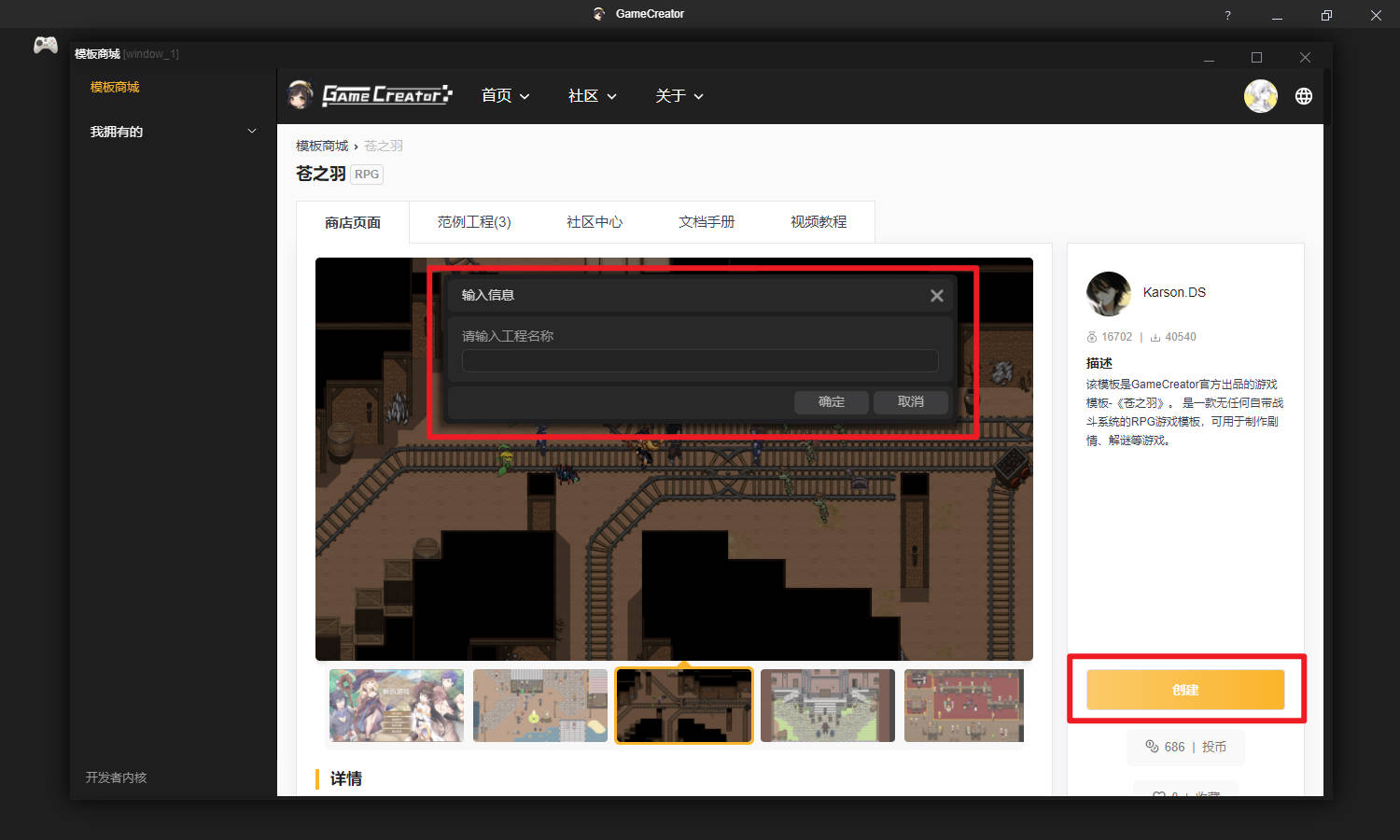Screen dimensions: 1400x840
Task: Open the 首页 dropdown menu
Action: pyautogui.click(x=505, y=96)
